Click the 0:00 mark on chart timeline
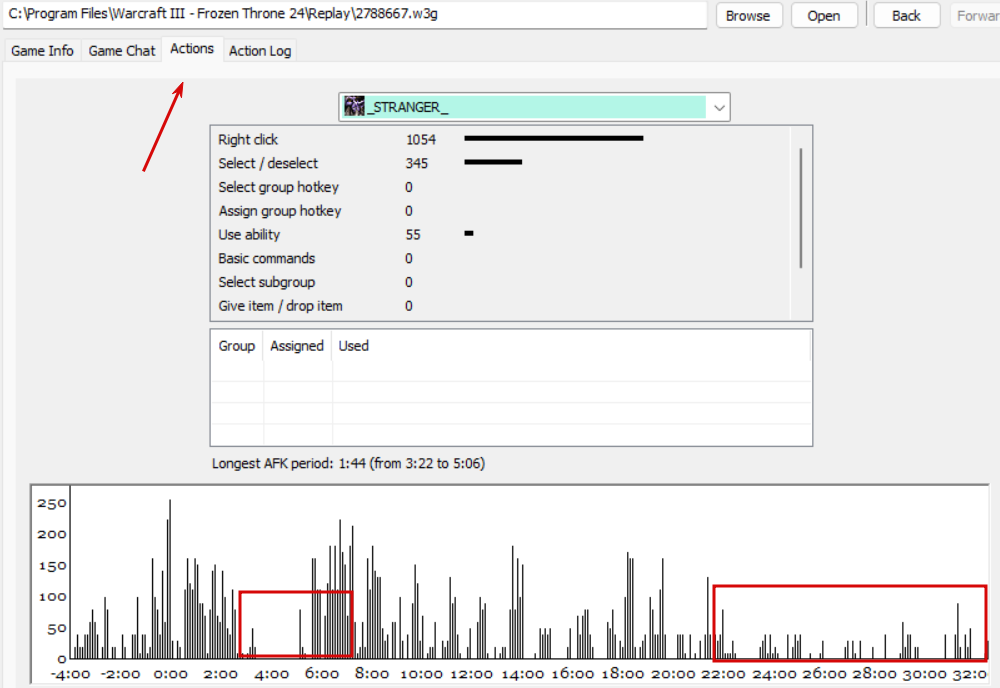The width and height of the screenshot is (1000, 688). point(171,674)
